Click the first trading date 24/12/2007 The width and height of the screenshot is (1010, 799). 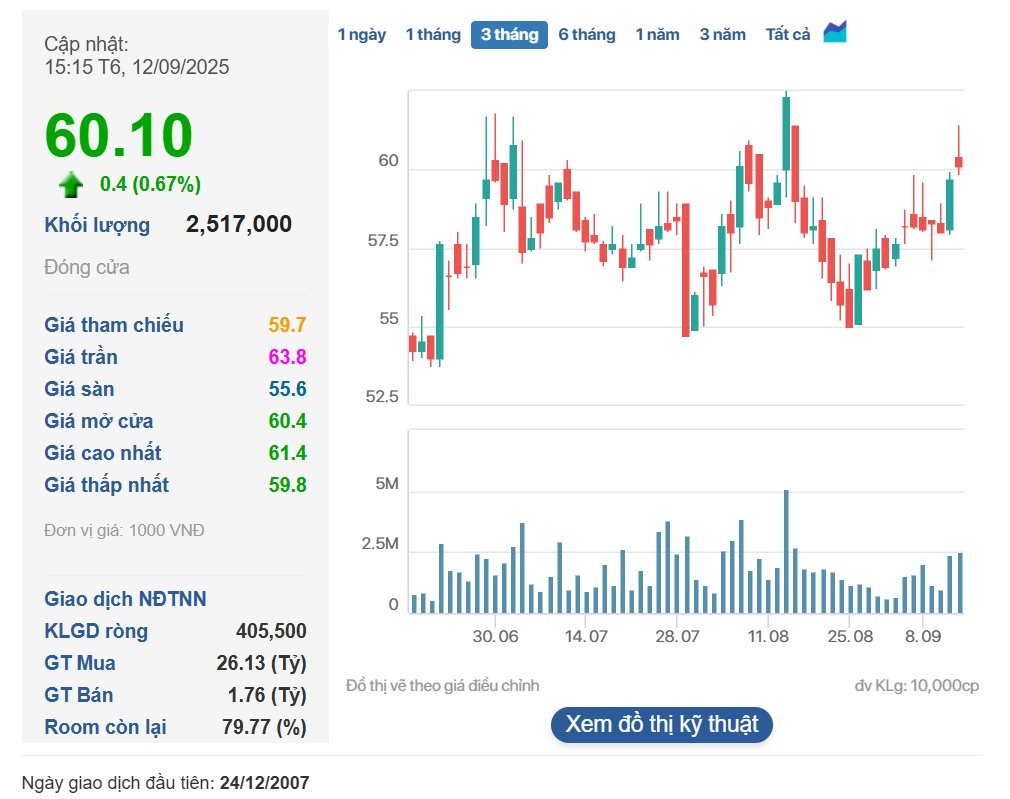(264, 781)
